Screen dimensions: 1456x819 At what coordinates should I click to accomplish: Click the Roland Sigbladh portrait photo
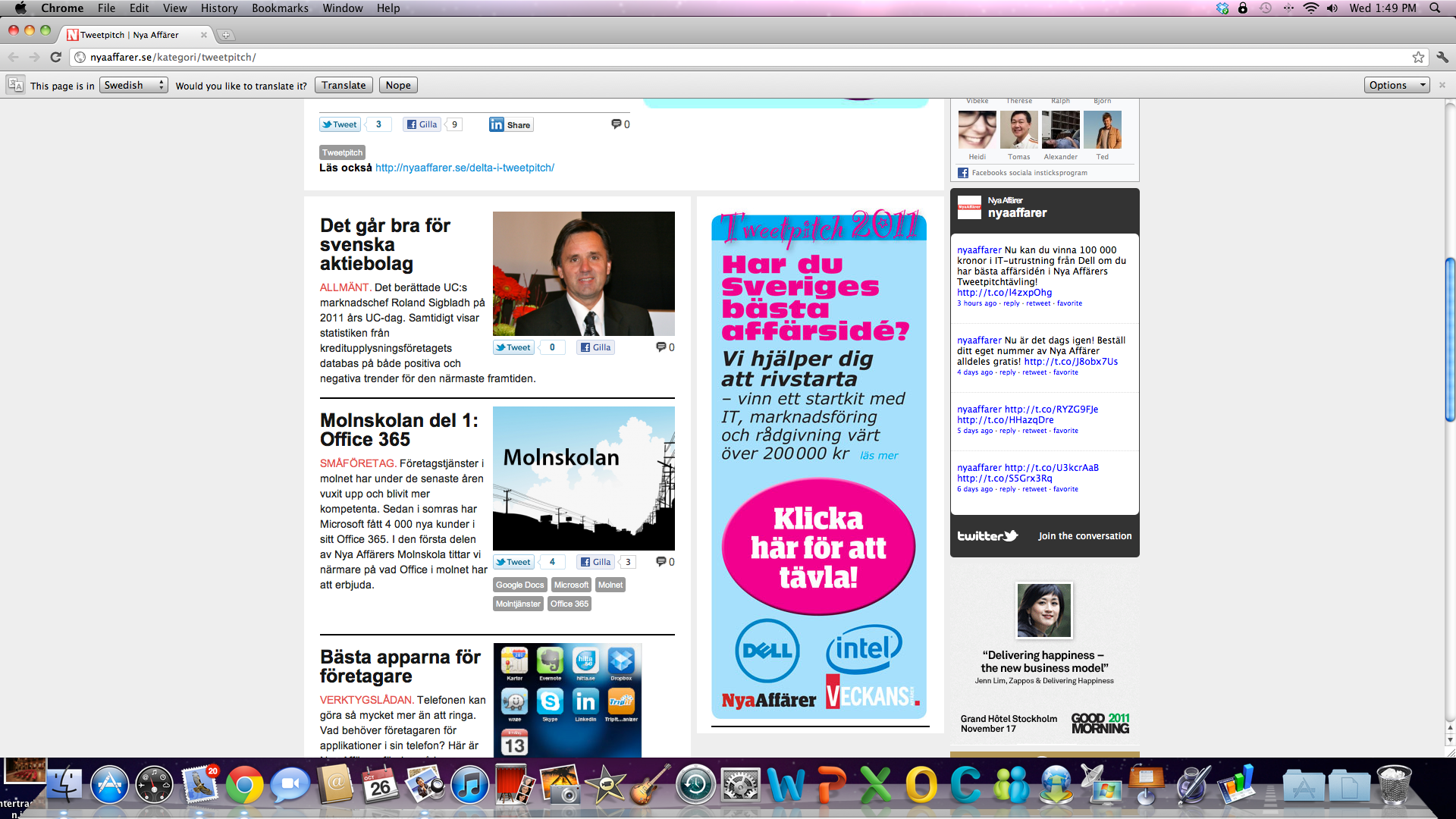[x=584, y=274]
